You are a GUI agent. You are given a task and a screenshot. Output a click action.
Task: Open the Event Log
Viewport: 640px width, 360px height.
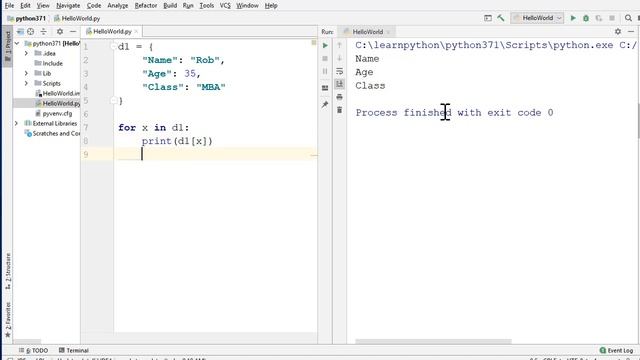[616, 351]
